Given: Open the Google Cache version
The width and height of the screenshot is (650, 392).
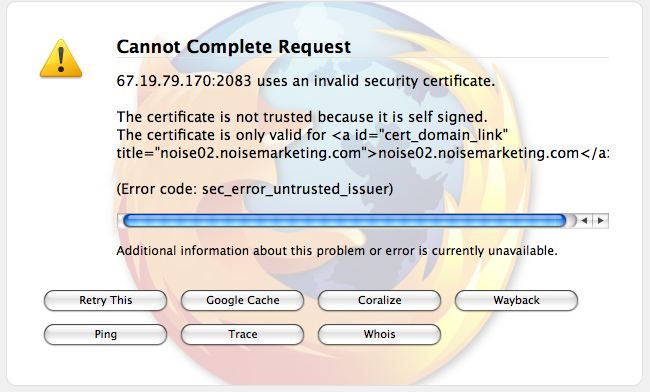Looking at the screenshot, I should coord(243,300).
